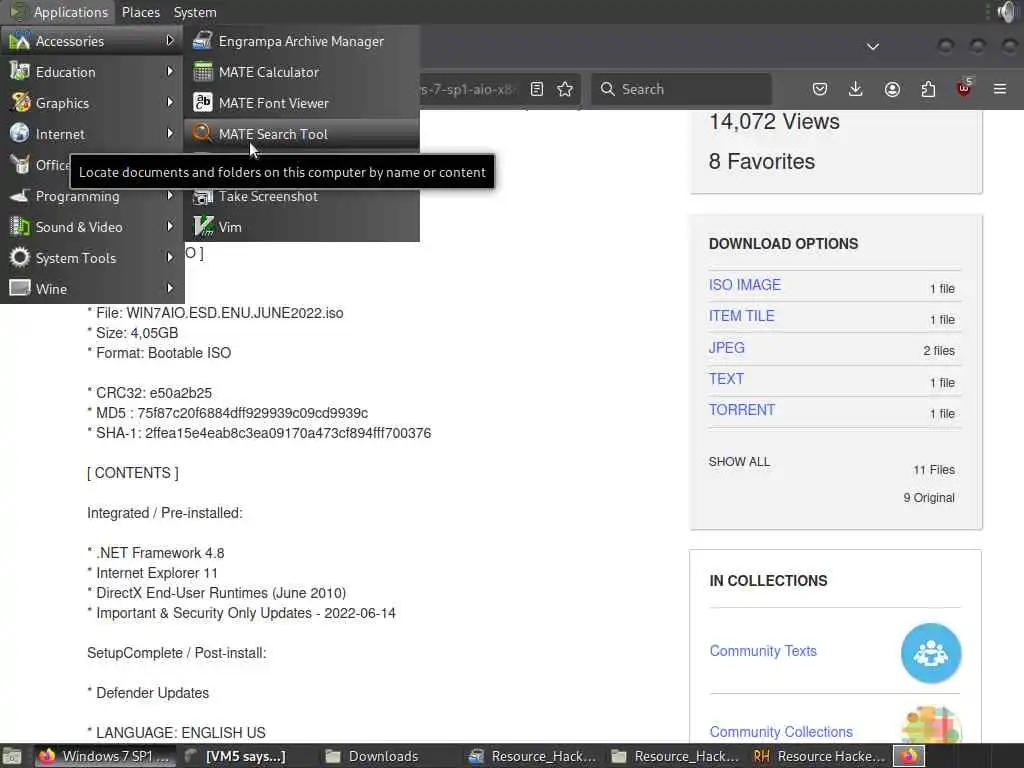The image size is (1024, 768).
Task: Open the ITEM TILE download link
Action: (741, 316)
